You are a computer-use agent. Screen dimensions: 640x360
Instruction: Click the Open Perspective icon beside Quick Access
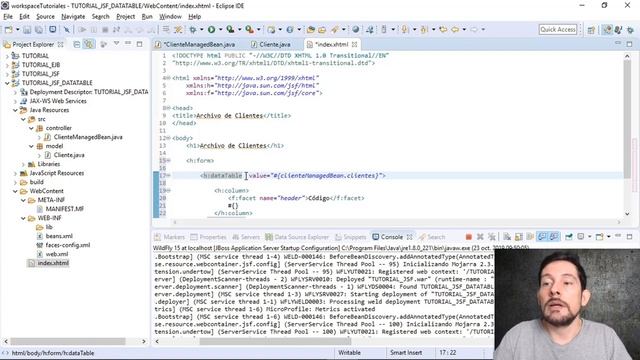pos(591,30)
